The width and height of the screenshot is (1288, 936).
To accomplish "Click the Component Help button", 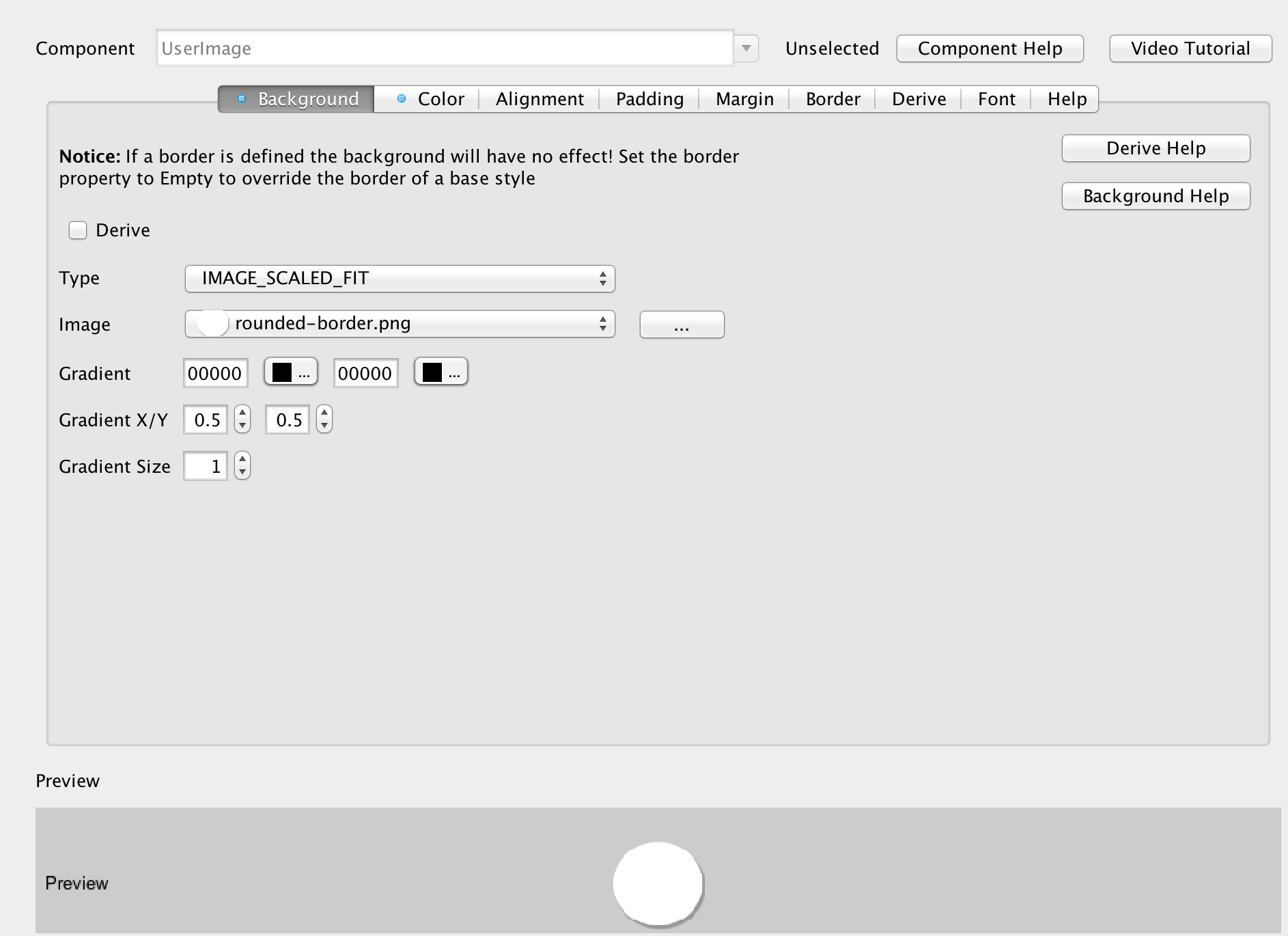I will [x=990, y=48].
